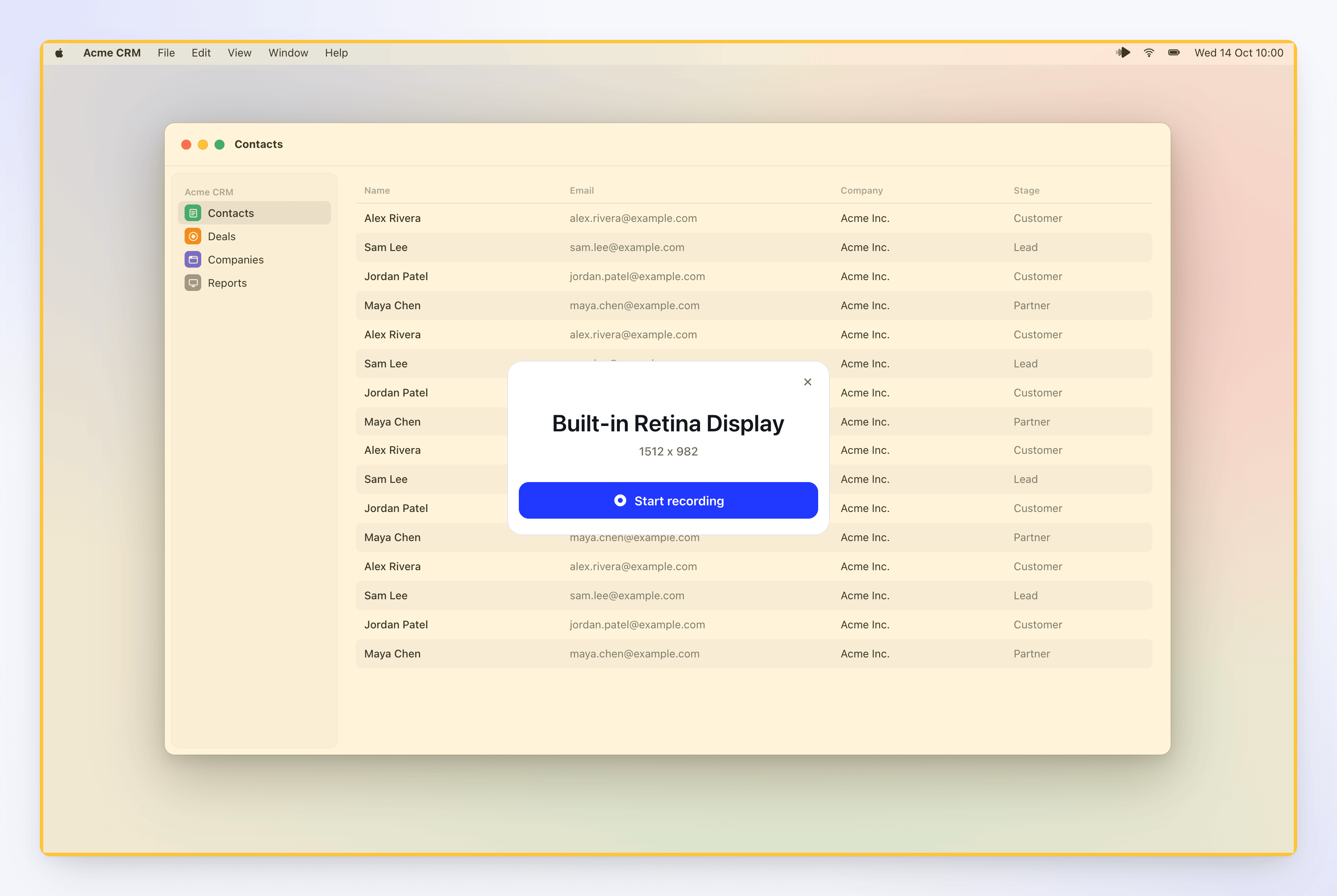
Task: Open the Edit menu
Action: coord(201,53)
